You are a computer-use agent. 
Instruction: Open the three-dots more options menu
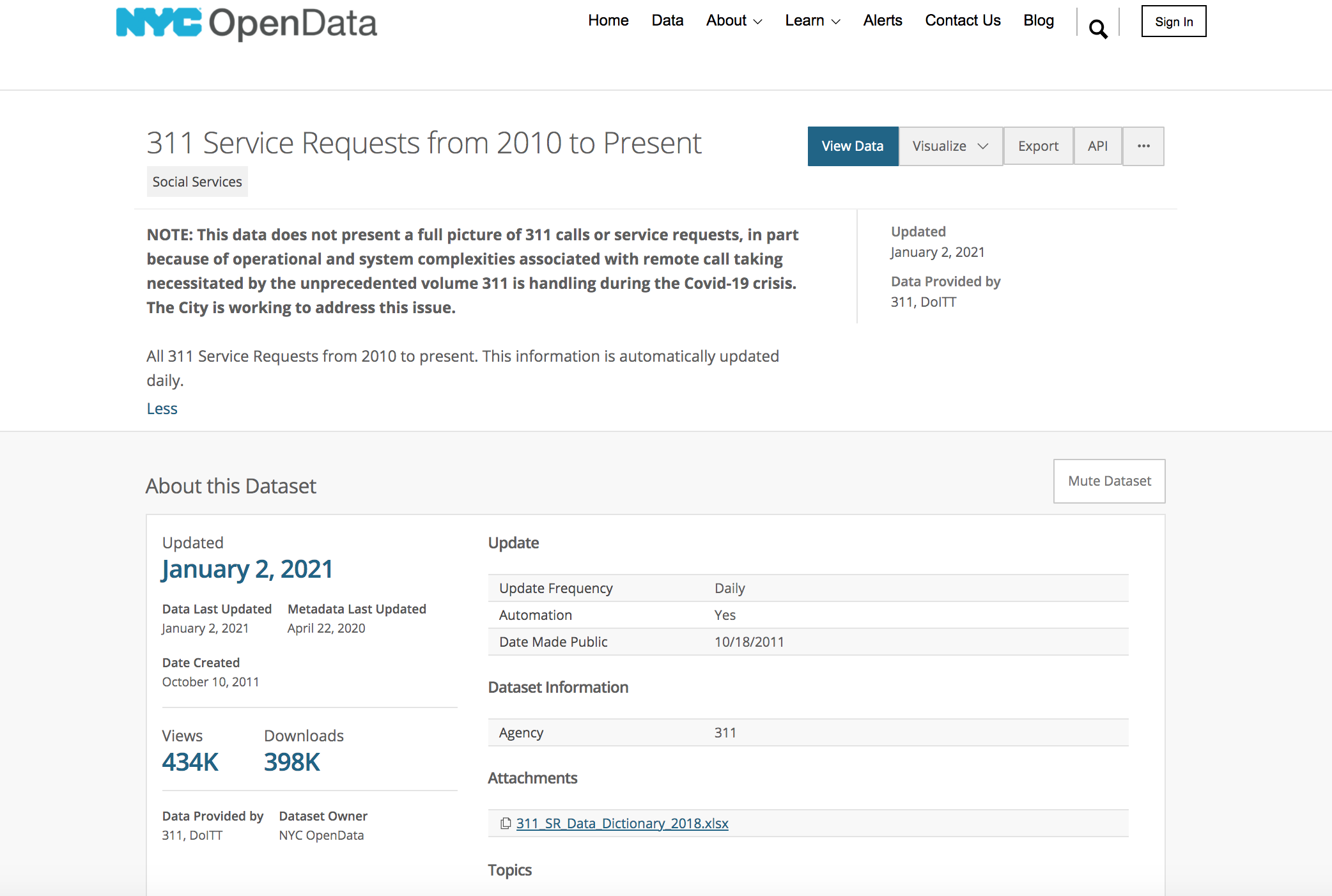1143,146
